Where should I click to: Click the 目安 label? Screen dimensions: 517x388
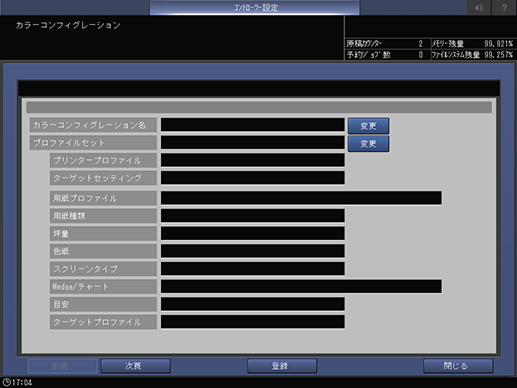(x=103, y=304)
